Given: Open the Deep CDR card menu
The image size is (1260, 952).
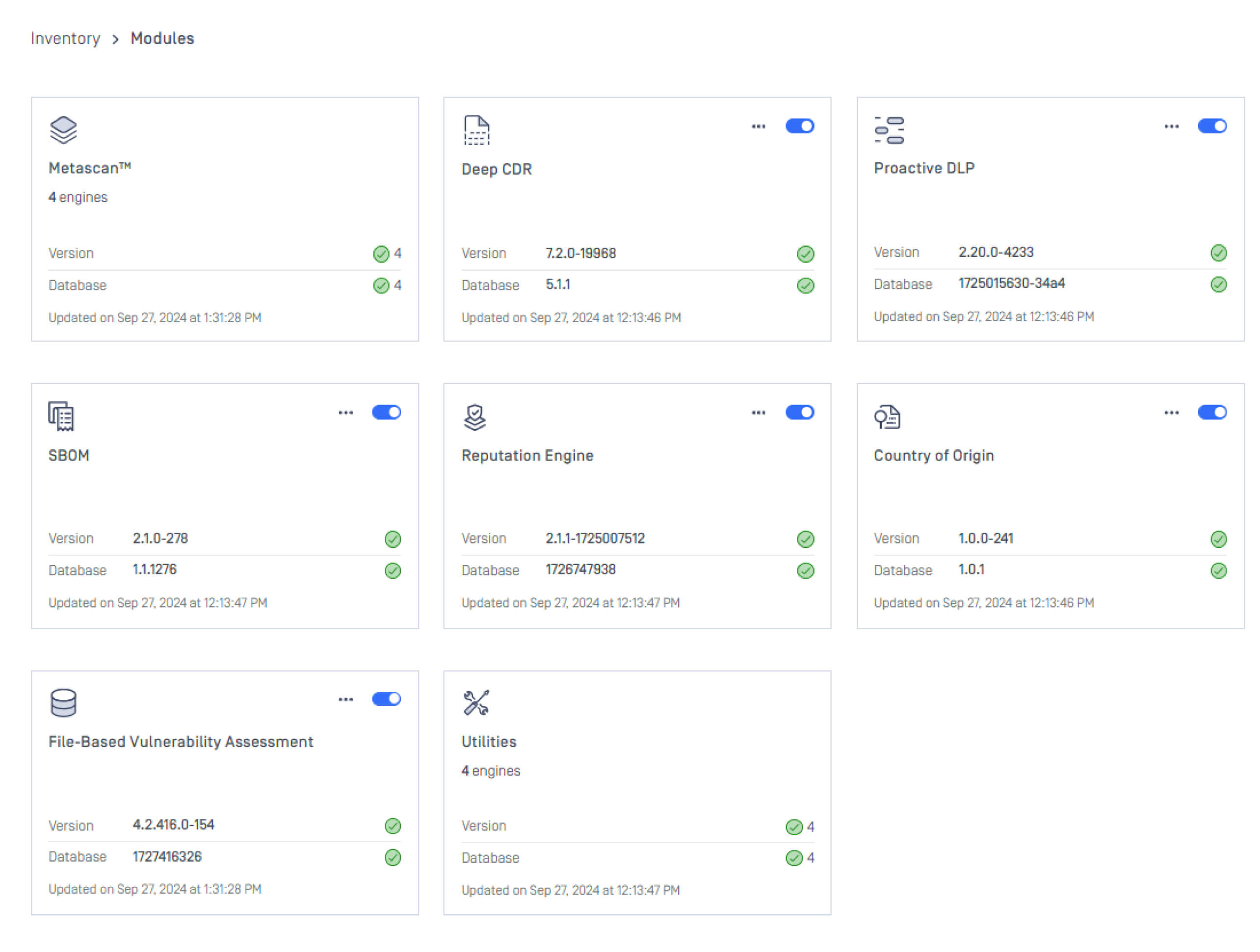Looking at the screenshot, I should (758, 126).
